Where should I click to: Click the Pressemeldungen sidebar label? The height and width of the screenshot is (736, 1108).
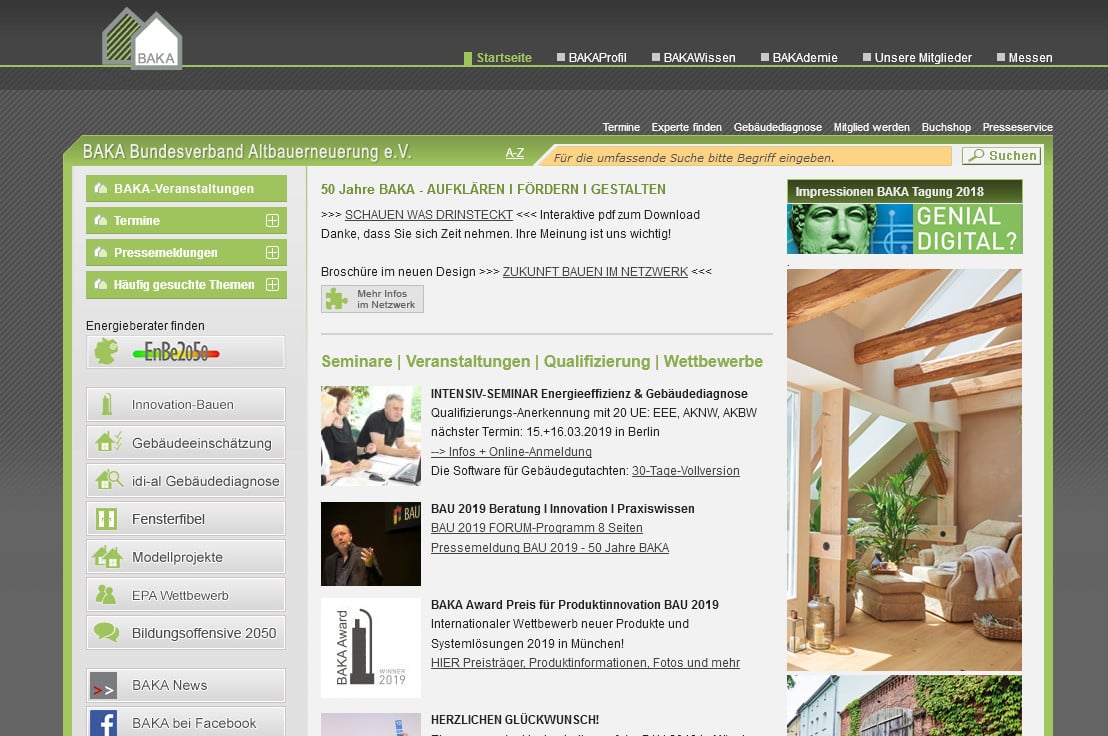[165, 252]
